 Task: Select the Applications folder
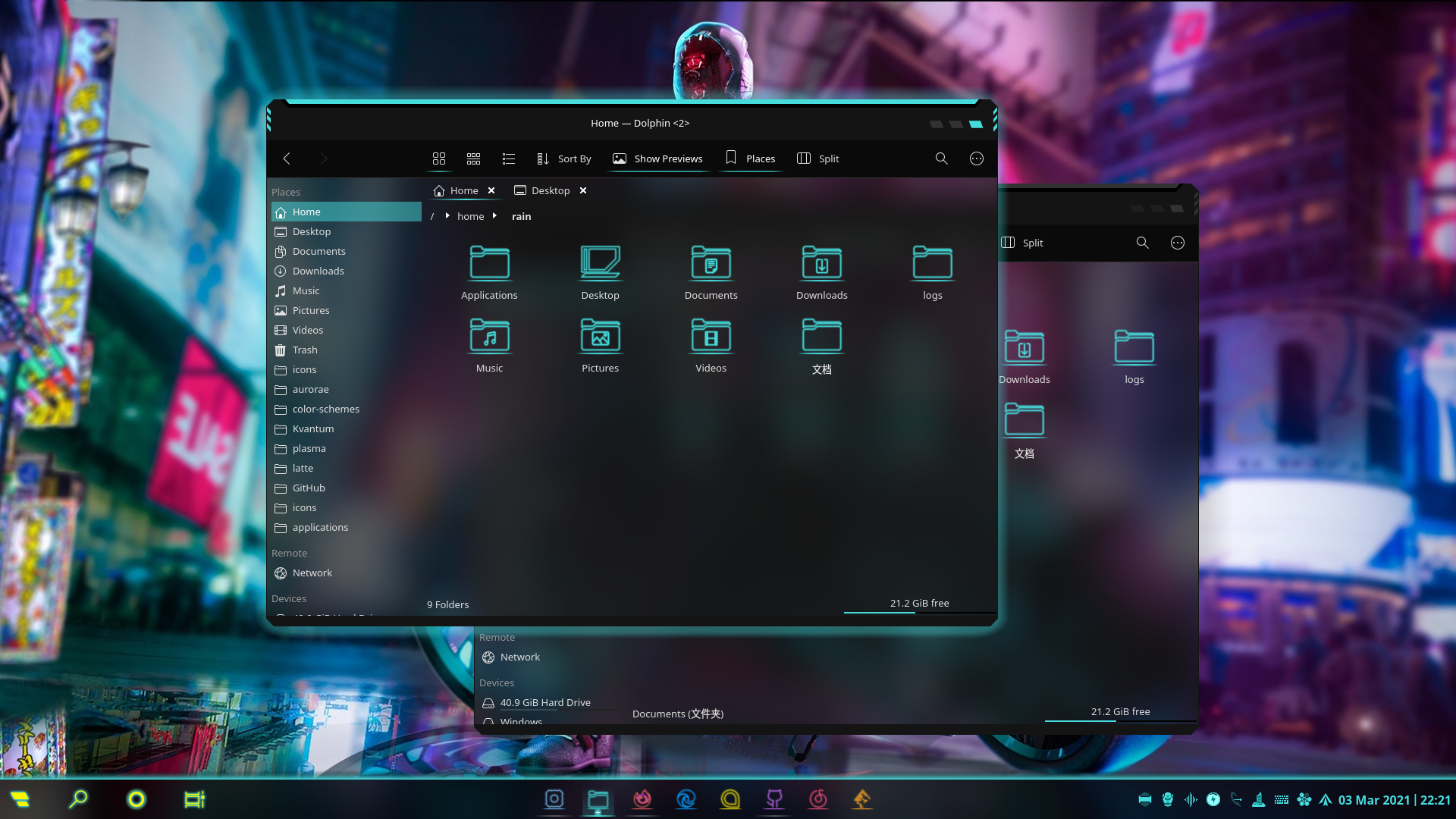click(489, 273)
